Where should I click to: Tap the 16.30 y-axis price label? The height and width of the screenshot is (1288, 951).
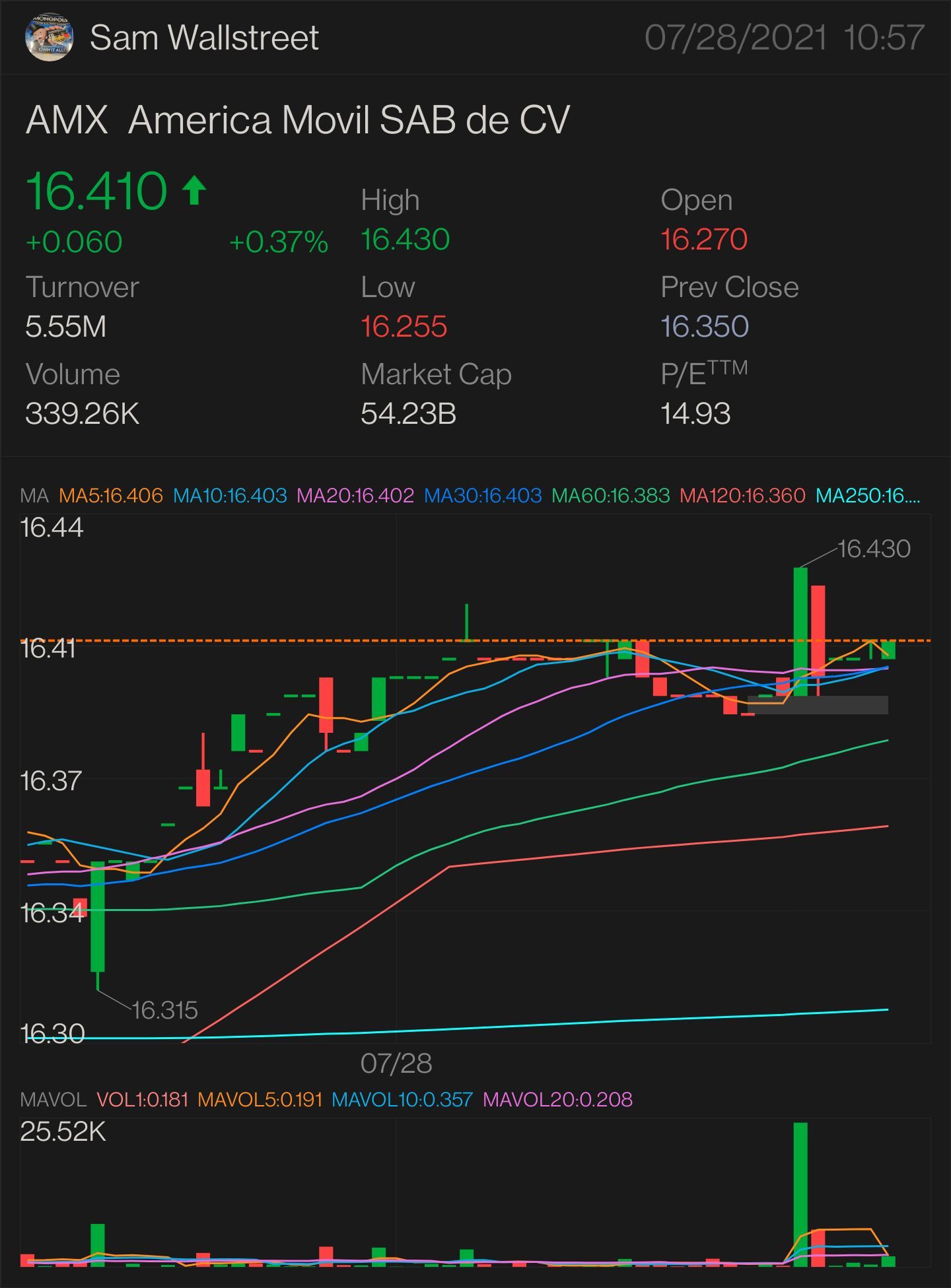coord(52,1033)
